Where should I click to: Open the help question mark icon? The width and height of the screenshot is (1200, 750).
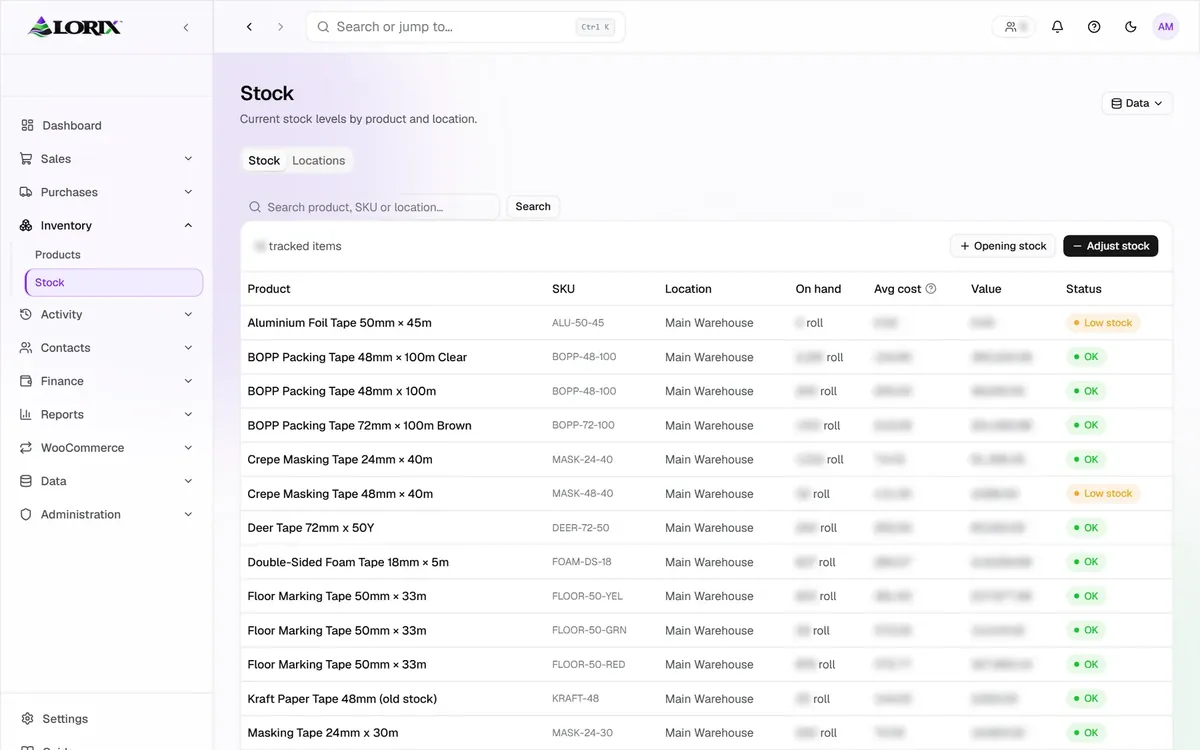coord(1094,27)
